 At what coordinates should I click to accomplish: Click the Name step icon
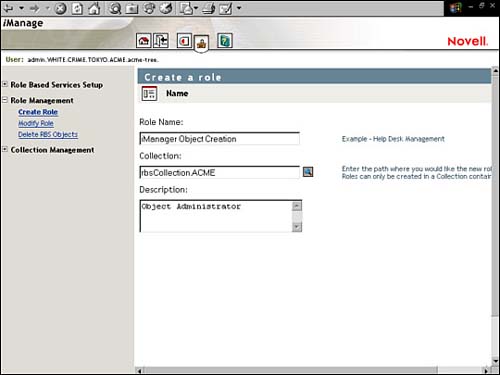tap(149, 94)
